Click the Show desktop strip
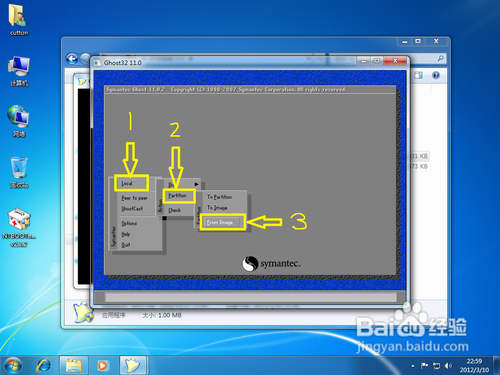Image resolution: width=500 pixels, height=375 pixels. pos(496,366)
